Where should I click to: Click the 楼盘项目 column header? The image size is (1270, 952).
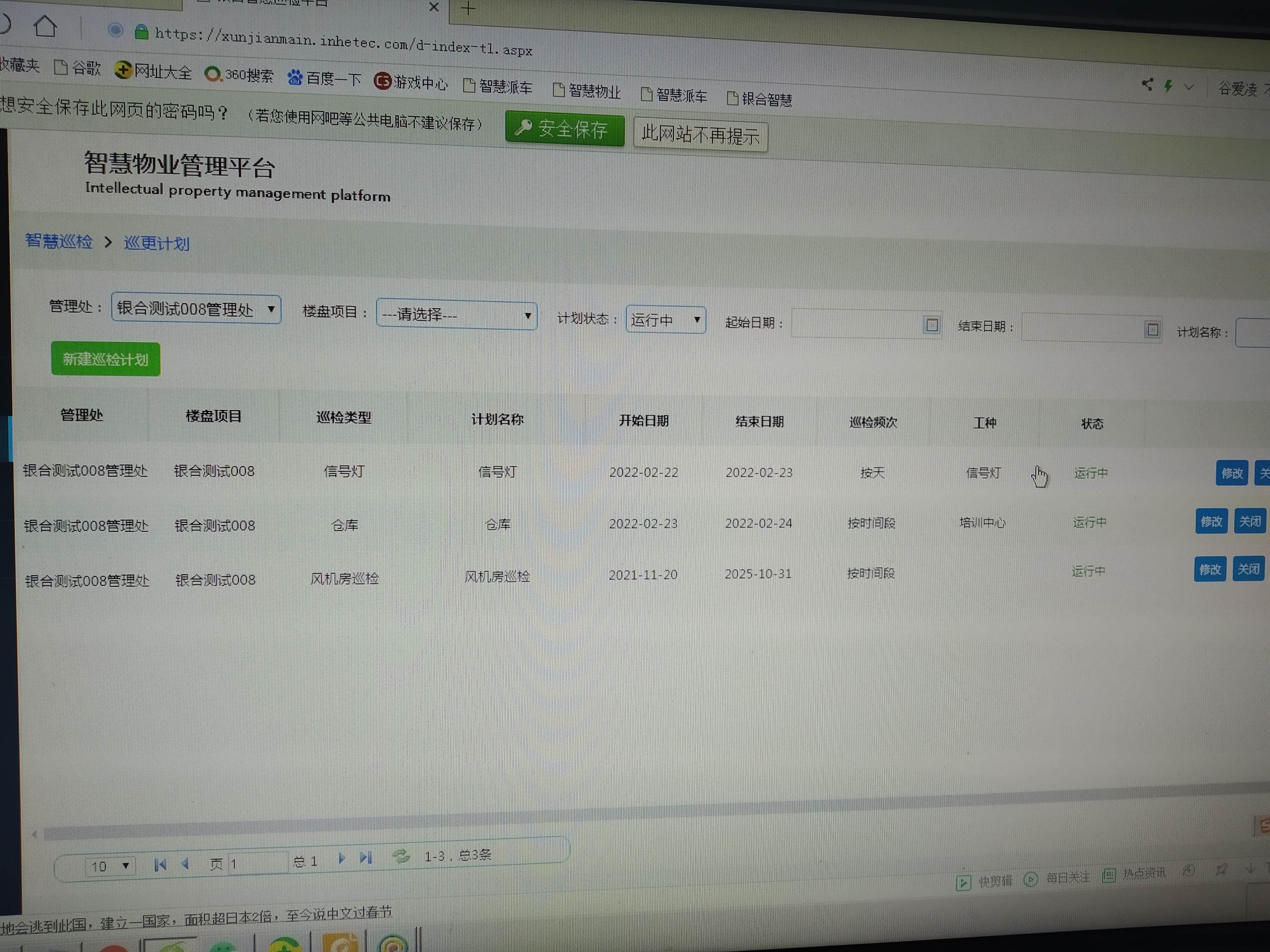click(214, 417)
